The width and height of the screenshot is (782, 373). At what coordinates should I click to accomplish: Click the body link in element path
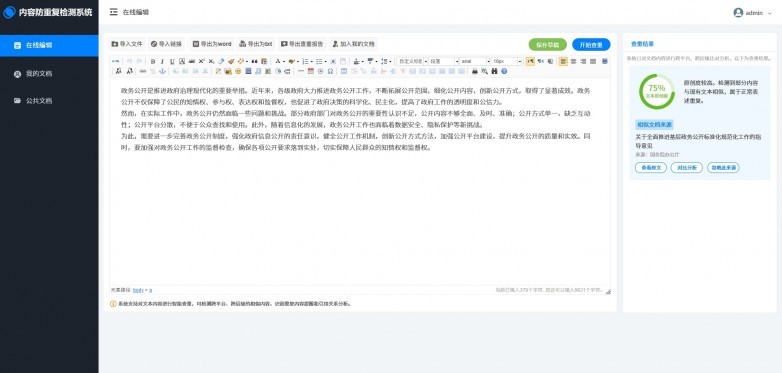point(138,290)
